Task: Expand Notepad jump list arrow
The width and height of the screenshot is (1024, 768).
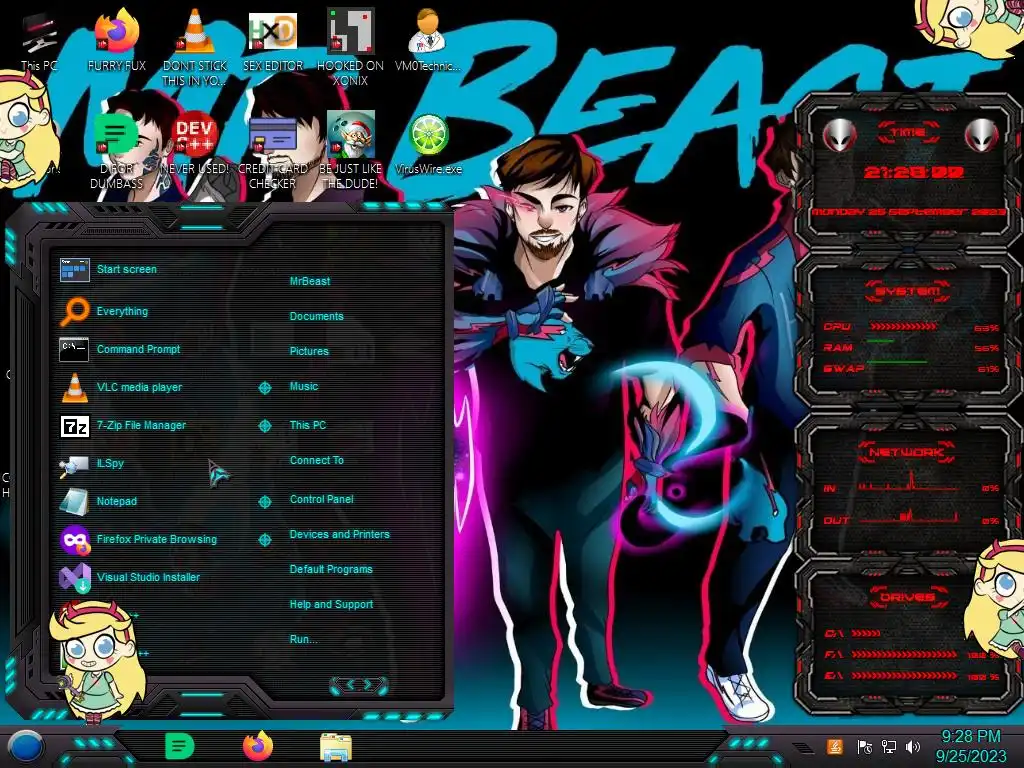Action: (x=264, y=502)
